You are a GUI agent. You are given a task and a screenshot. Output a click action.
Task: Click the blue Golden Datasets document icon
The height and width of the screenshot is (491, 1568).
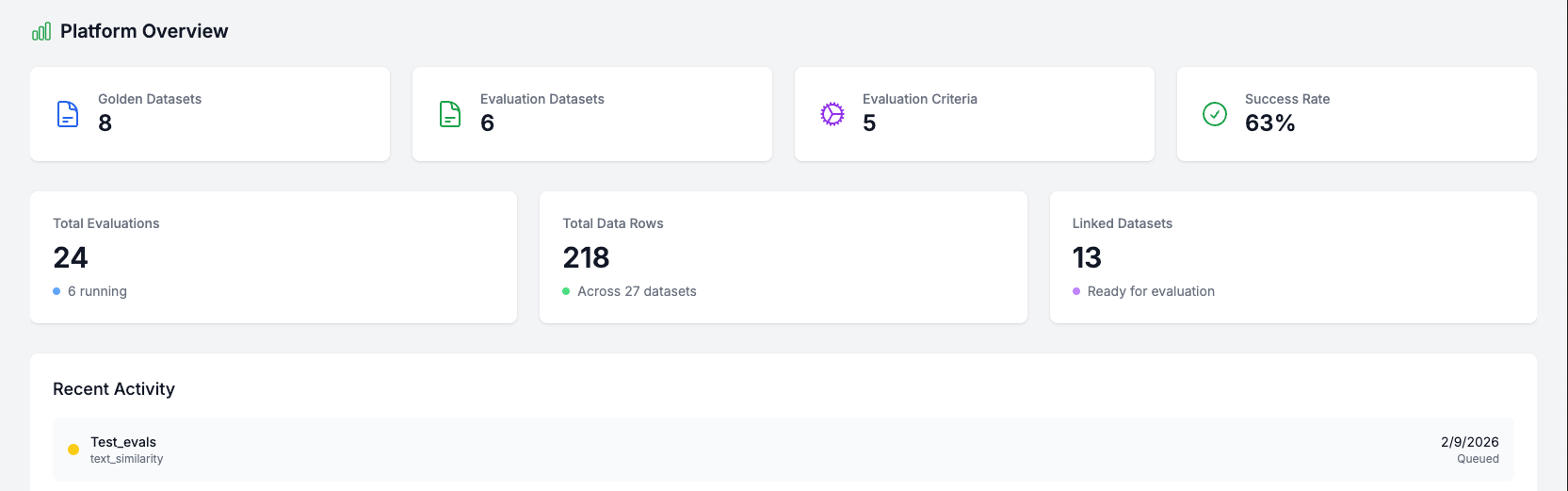[68, 114]
